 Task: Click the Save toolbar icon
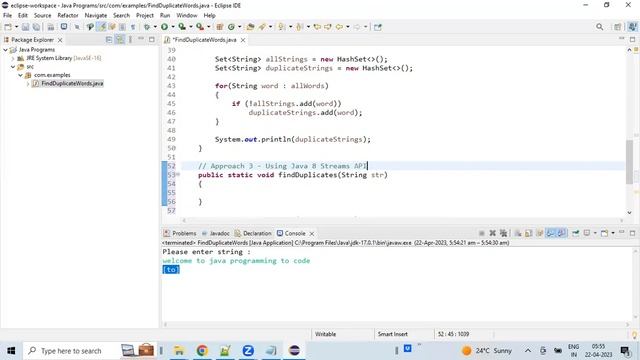point(25,27)
